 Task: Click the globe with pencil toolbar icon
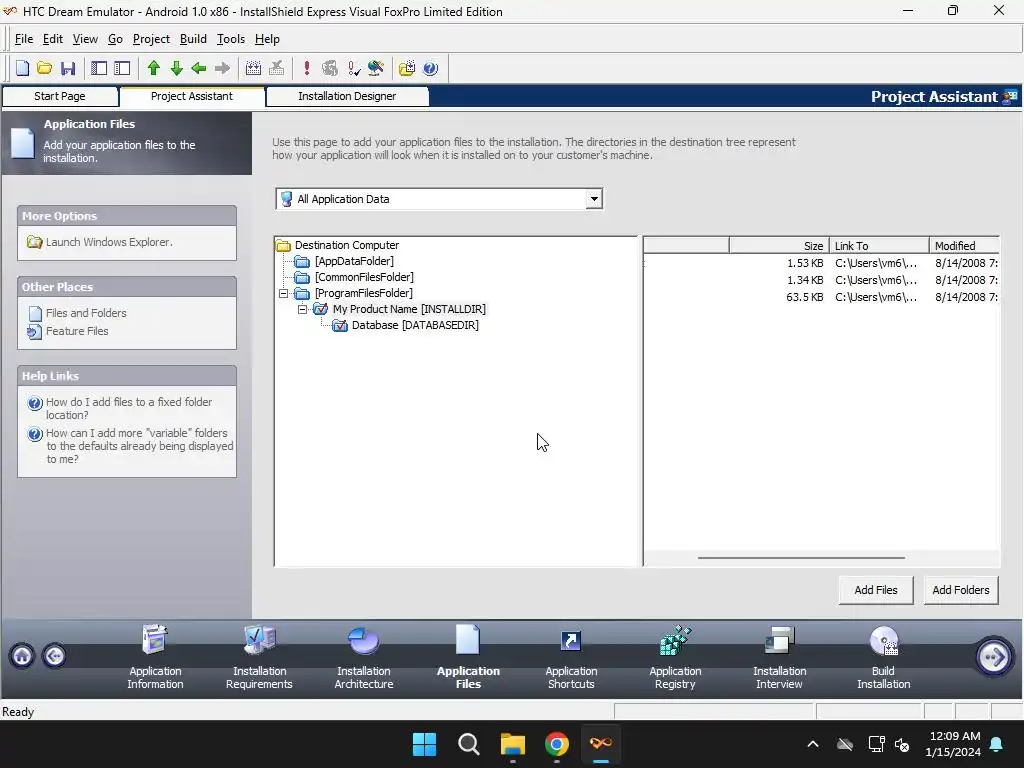[x=376, y=68]
